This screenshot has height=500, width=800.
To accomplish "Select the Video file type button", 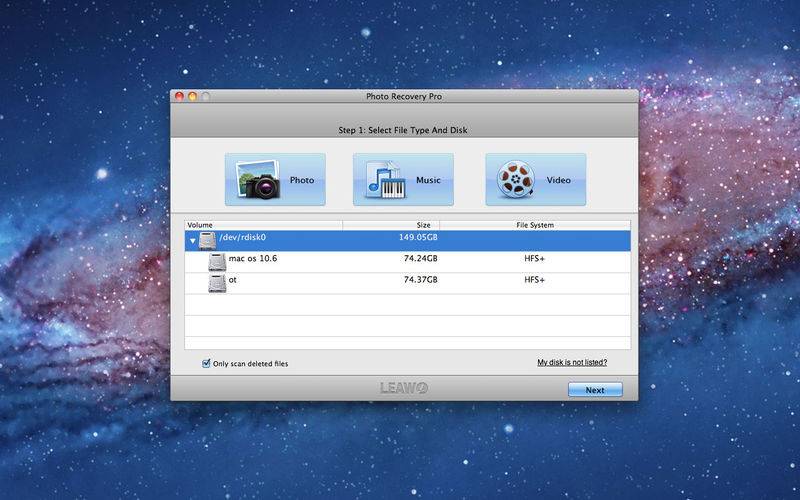I will pos(536,180).
